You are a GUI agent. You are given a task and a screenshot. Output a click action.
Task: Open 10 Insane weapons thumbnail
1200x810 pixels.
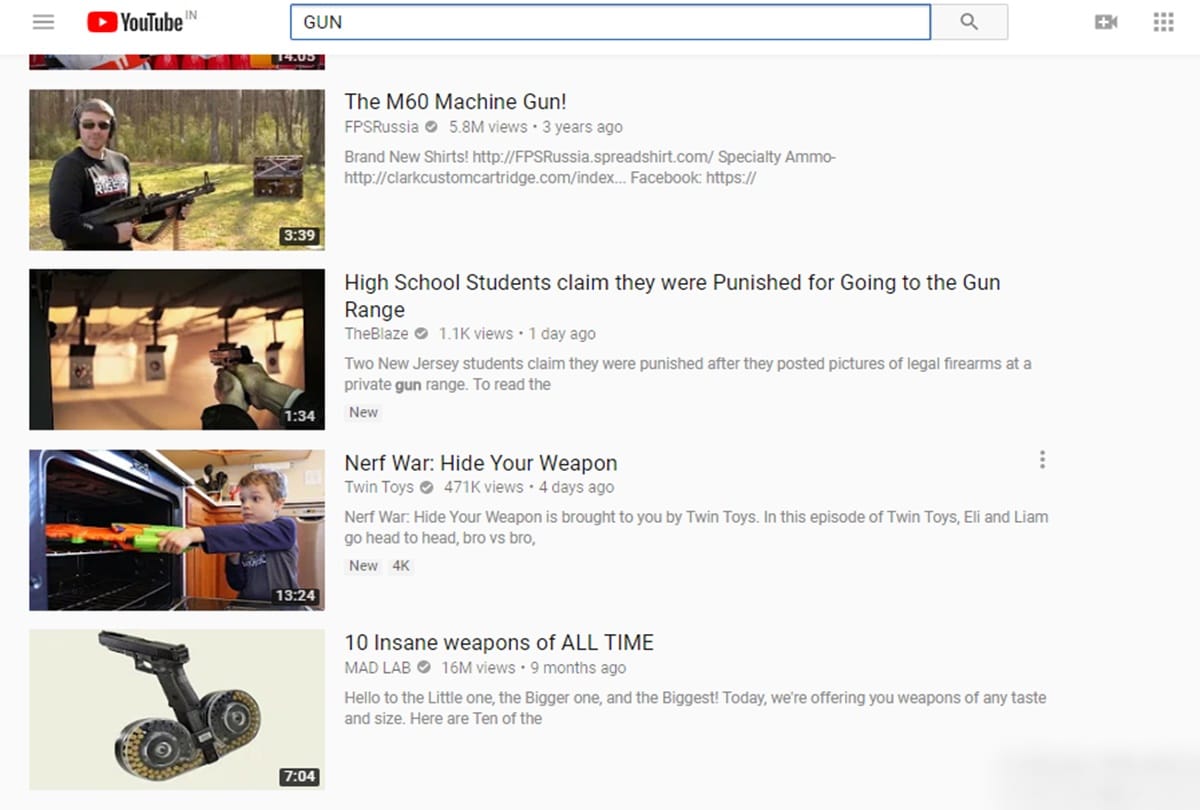tap(177, 710)
